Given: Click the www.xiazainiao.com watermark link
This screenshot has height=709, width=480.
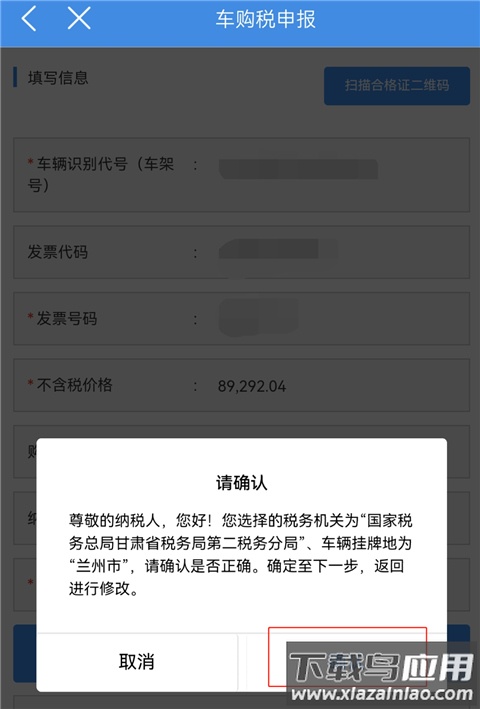Looking at the screenshot, I should pos(382,694).
